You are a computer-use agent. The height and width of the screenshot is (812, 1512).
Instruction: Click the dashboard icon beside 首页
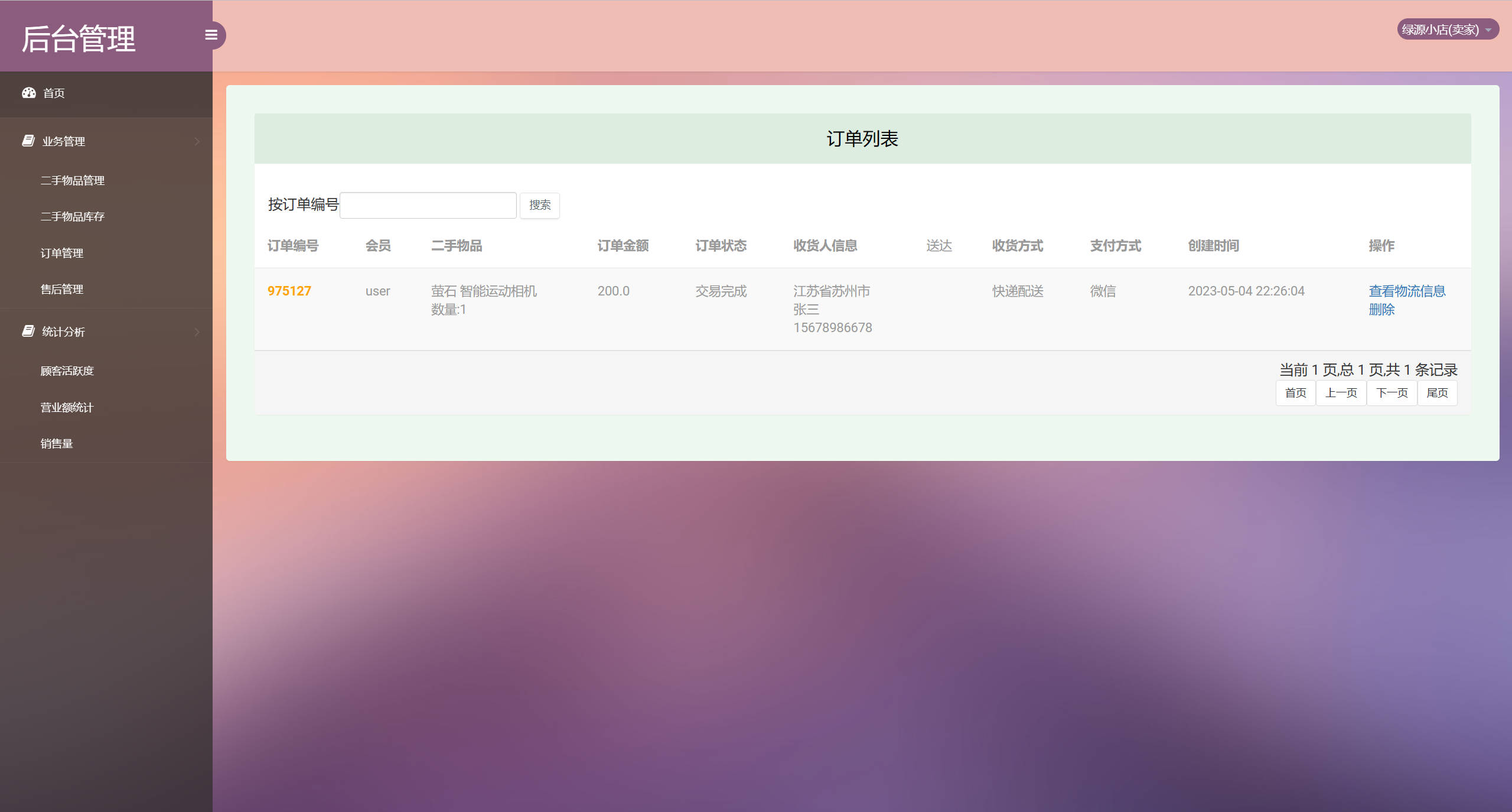(29, 93)
